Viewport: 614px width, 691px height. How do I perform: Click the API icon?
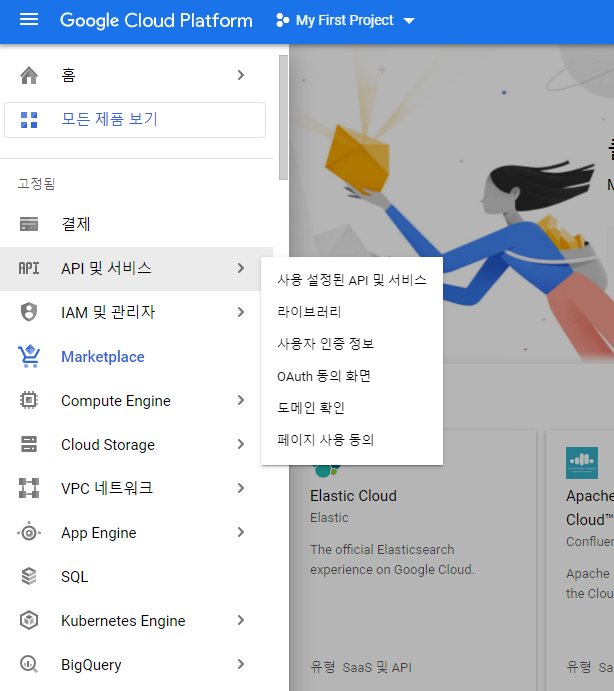(x=29, y=268)
